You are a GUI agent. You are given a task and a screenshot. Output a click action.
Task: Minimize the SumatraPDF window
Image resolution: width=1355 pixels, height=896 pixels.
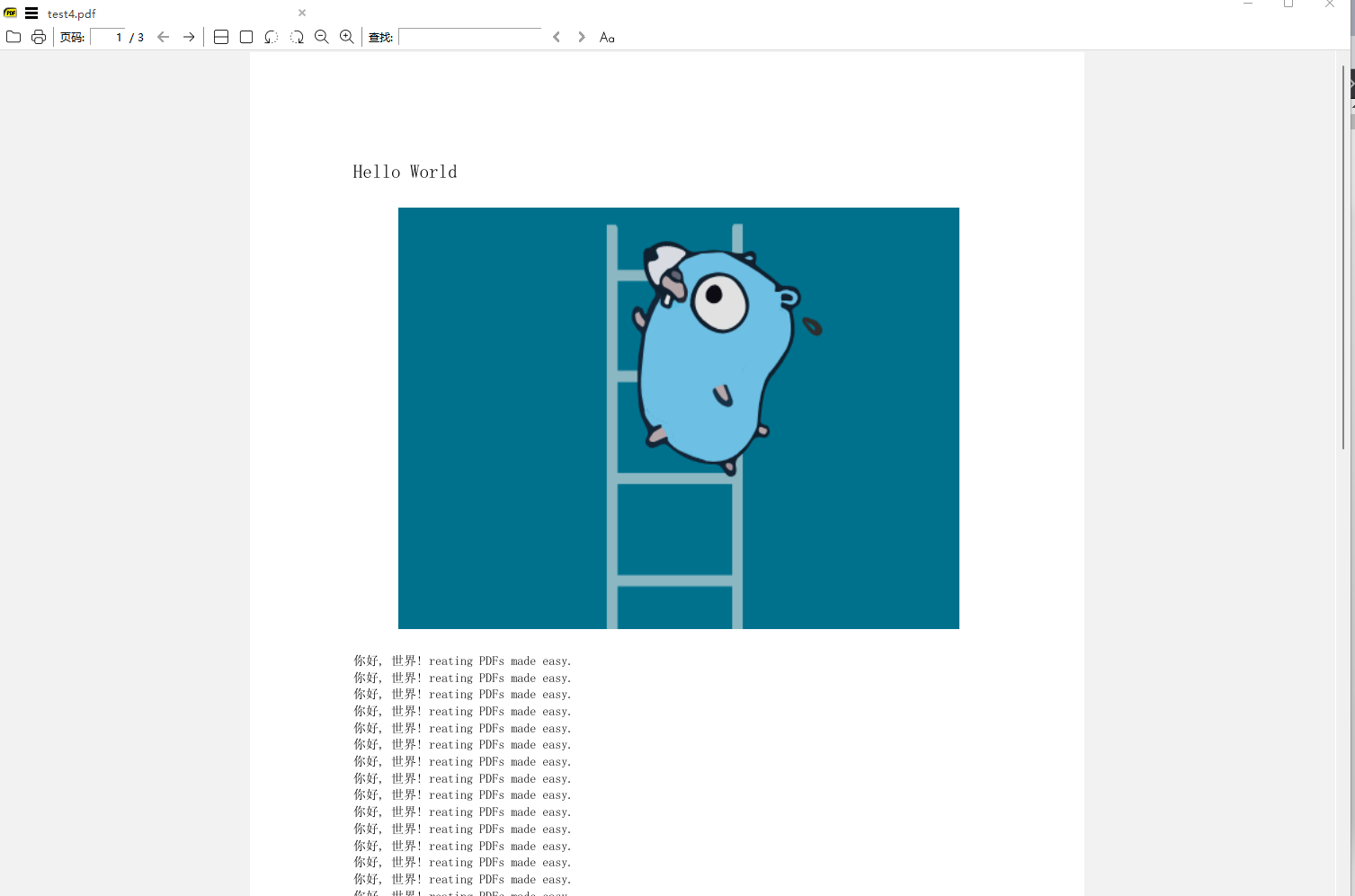pyautogui.click(x=1248, y=4)
